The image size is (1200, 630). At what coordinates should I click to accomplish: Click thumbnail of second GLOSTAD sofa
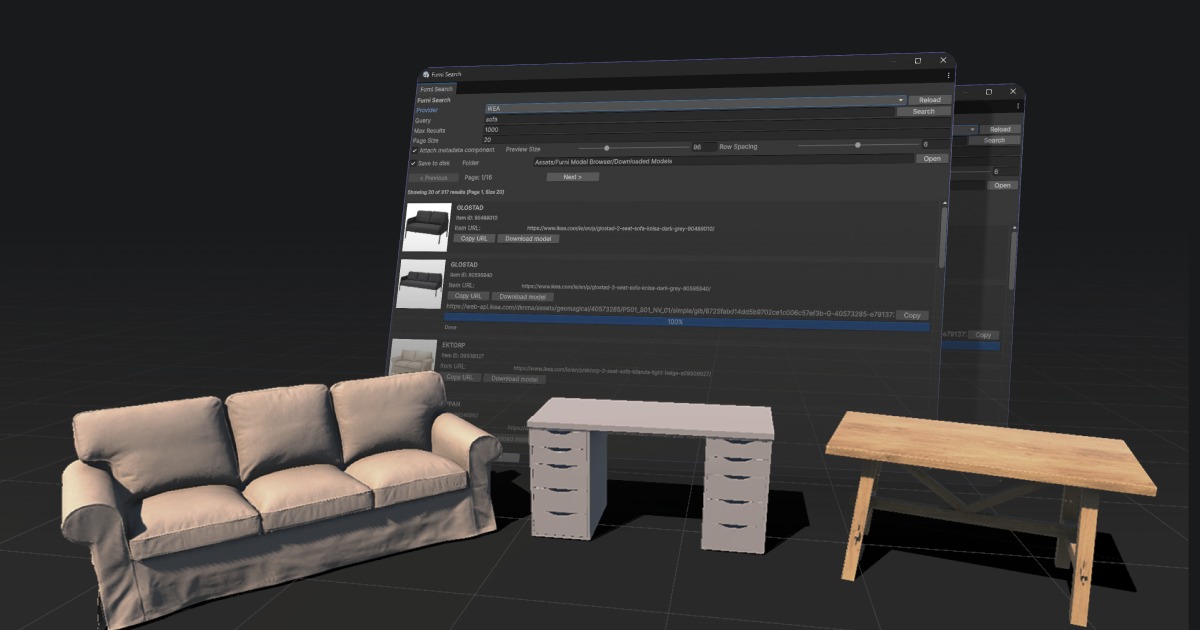[420, 285]
